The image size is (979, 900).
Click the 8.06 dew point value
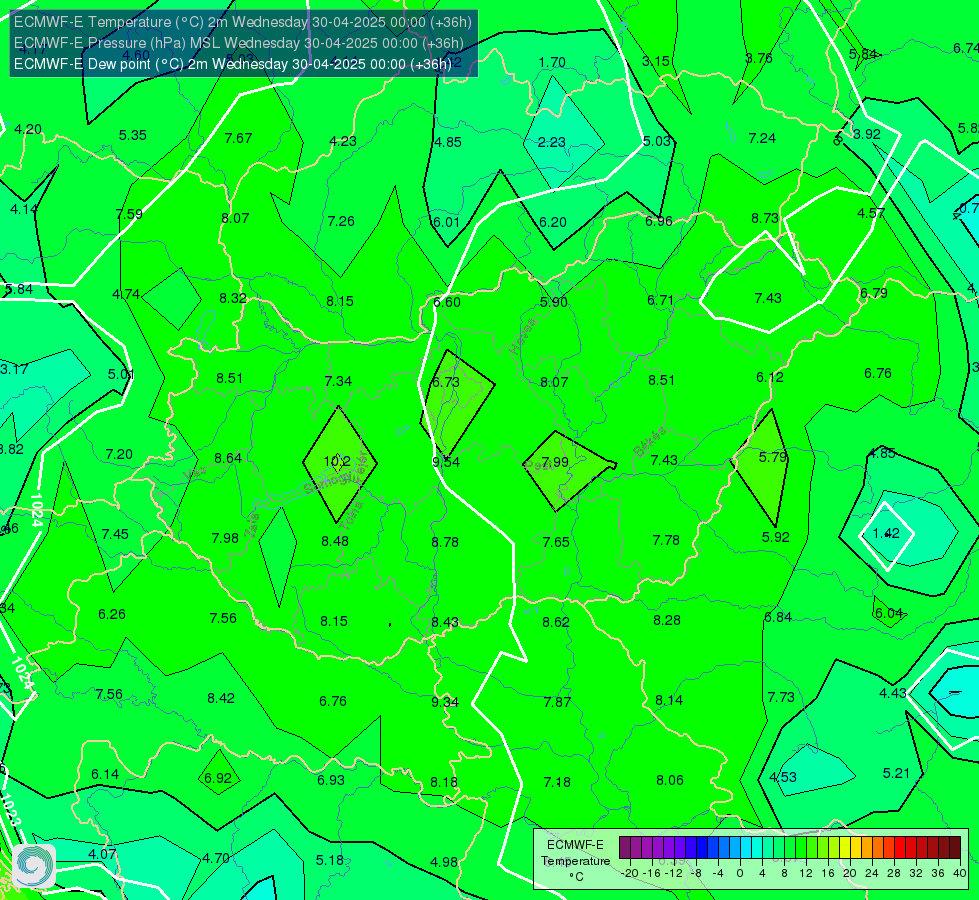point(669,780)
